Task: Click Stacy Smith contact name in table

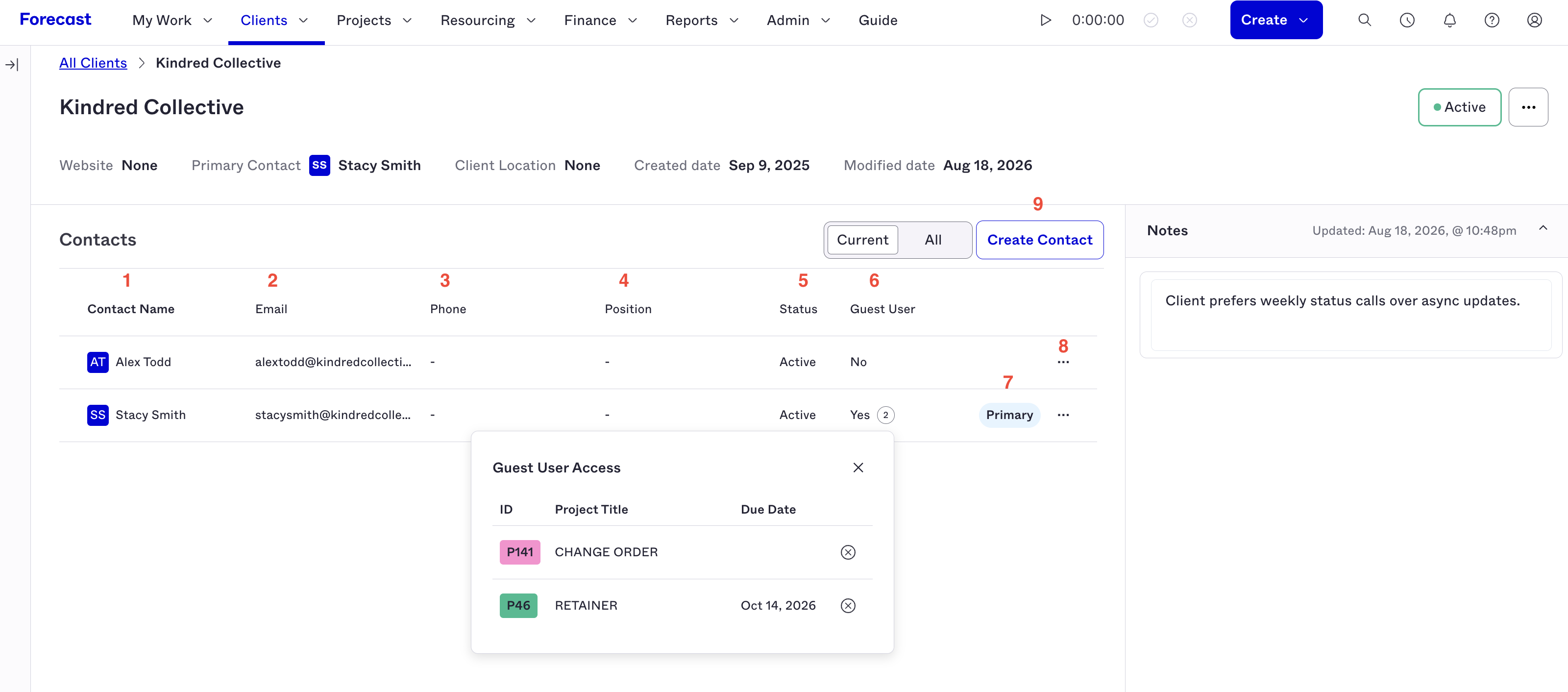Action: pyautogui.click(x=150, y=415)
